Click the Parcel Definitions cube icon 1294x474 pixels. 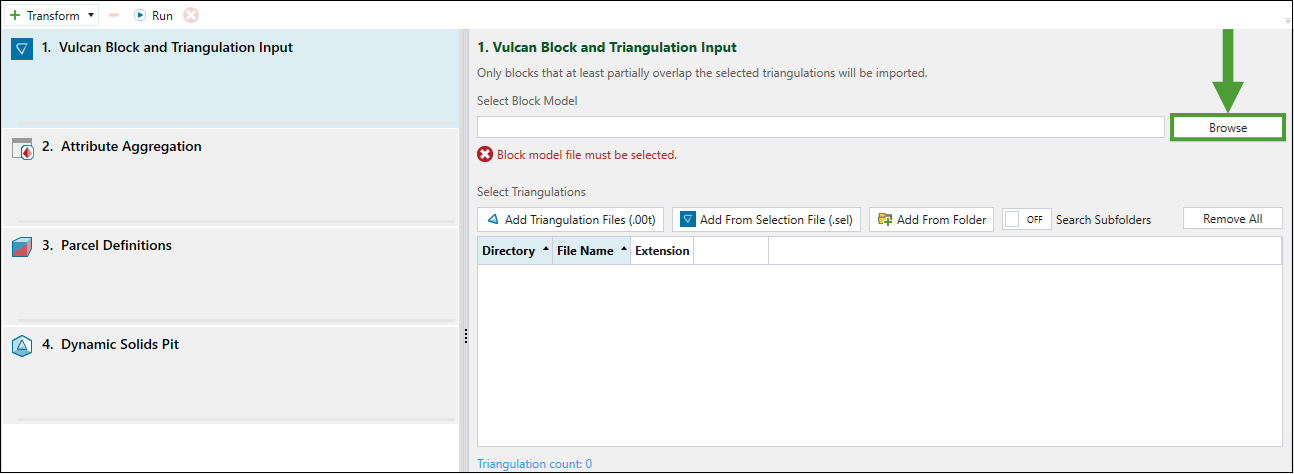(x=23, y=247)
